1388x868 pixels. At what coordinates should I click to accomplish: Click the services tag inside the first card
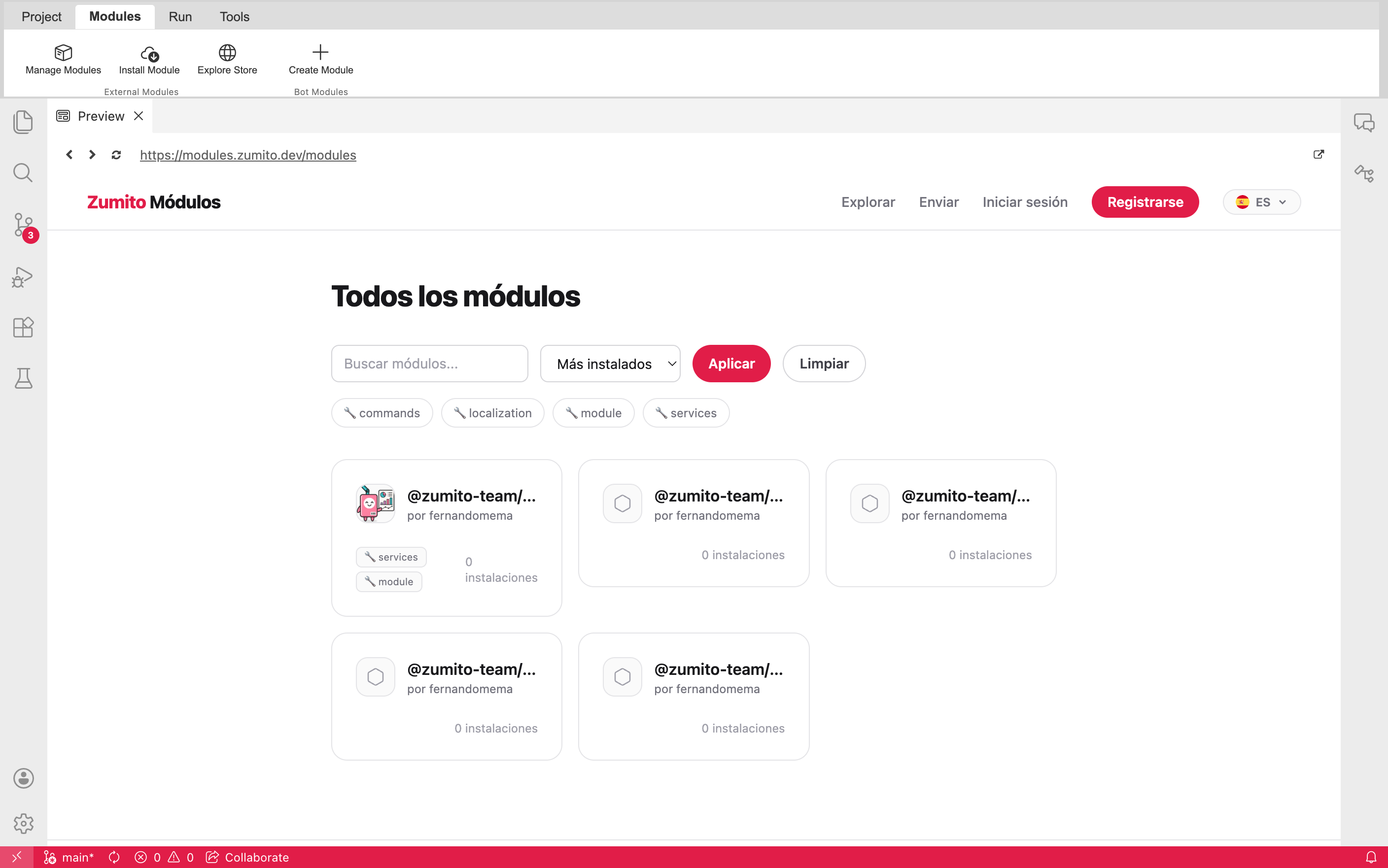390,557
